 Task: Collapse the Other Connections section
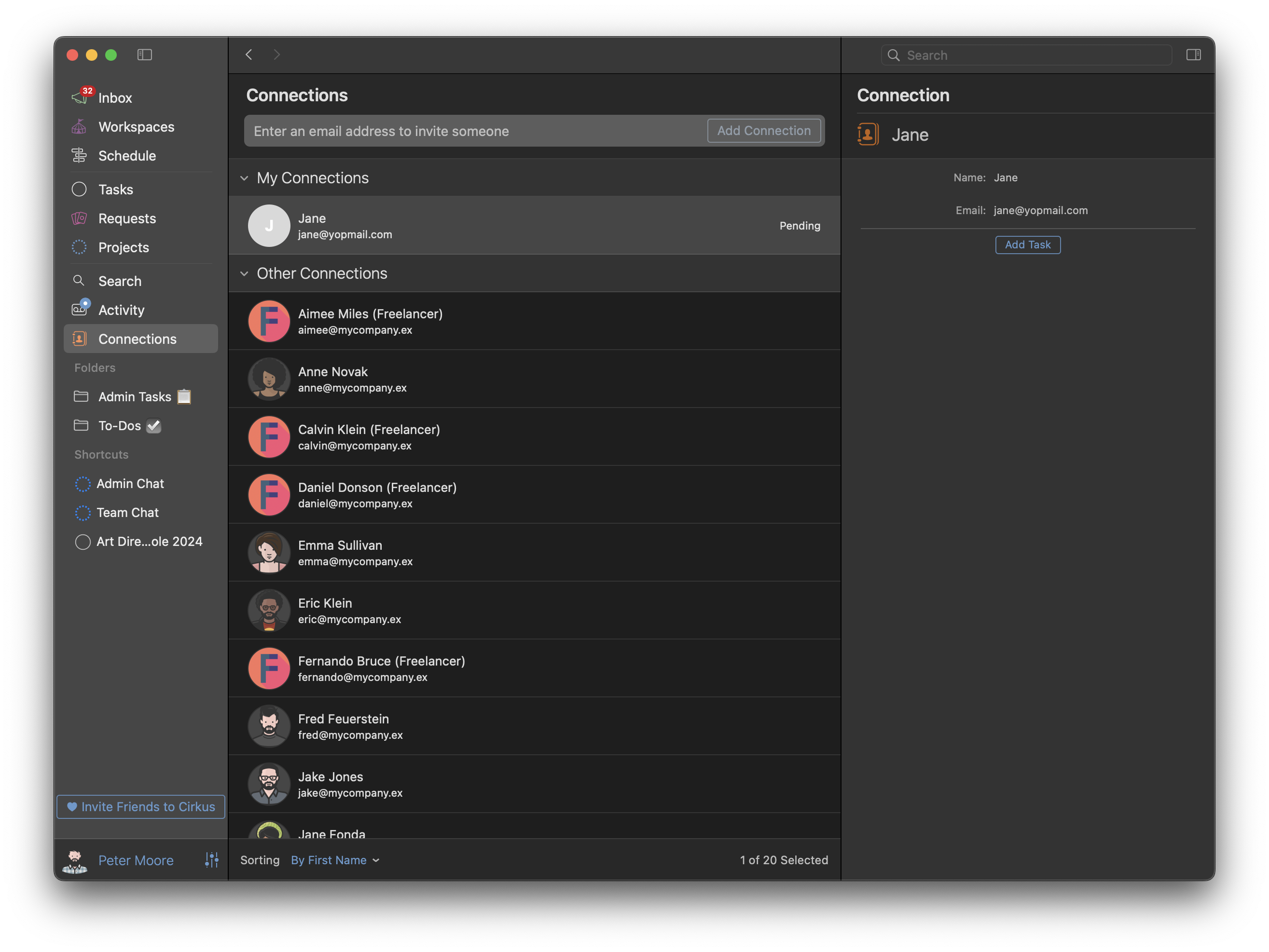(x=245, y=273)
